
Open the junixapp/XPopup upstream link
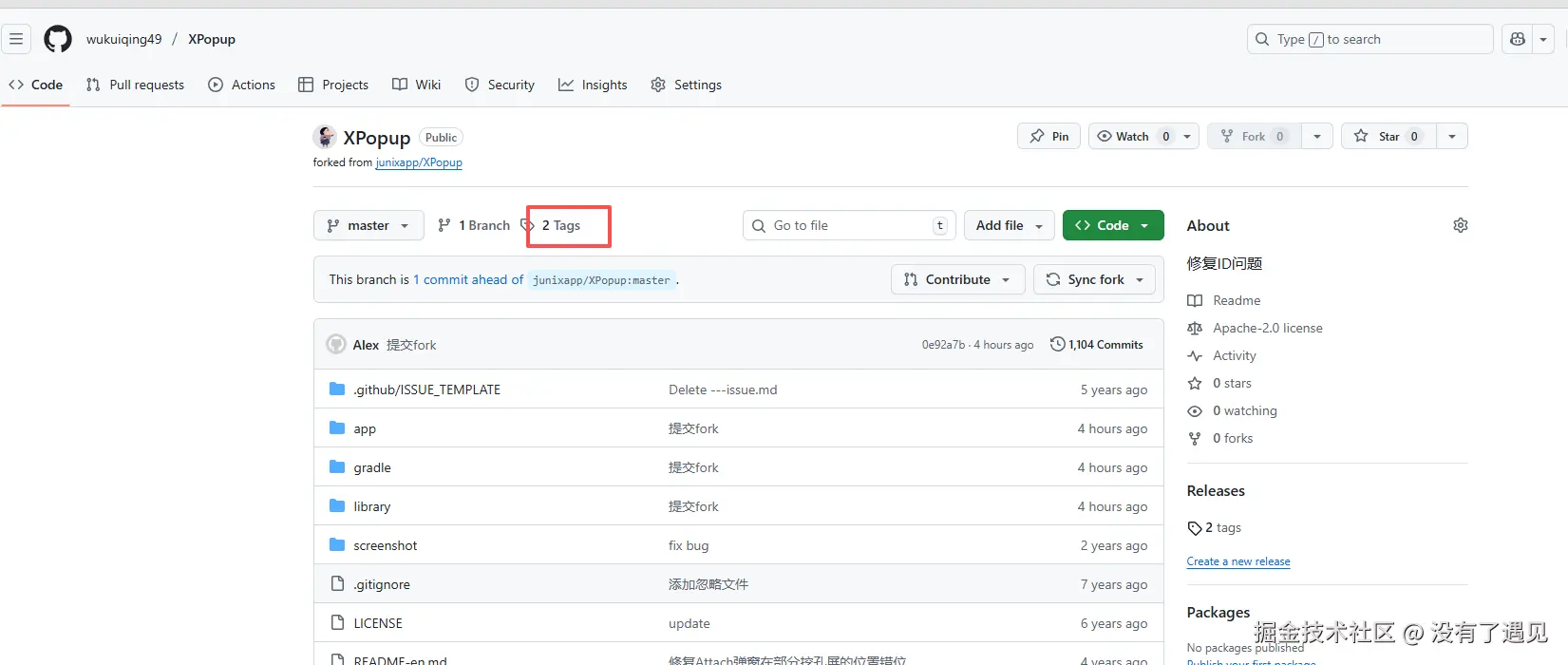point(419,162)
